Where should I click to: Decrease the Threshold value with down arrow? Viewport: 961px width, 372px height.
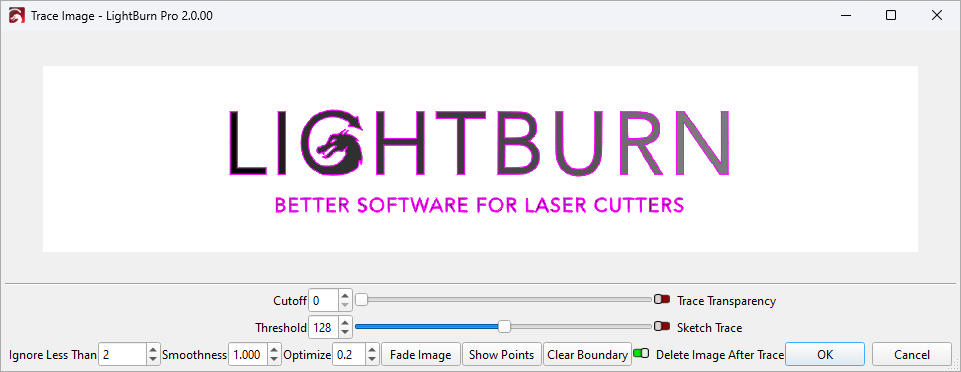[346, 332]
